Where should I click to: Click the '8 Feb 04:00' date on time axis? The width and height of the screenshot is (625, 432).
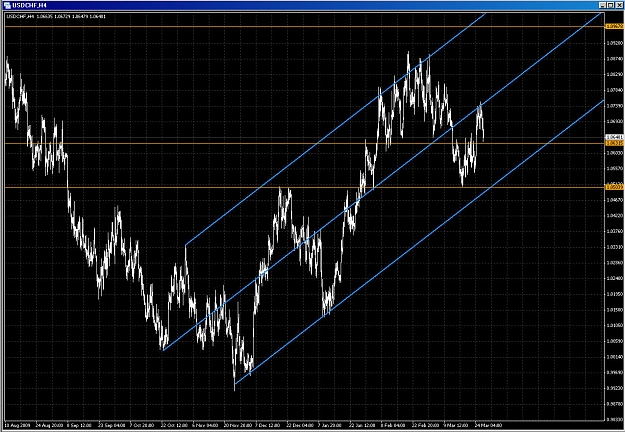click(x=393, y=425)
